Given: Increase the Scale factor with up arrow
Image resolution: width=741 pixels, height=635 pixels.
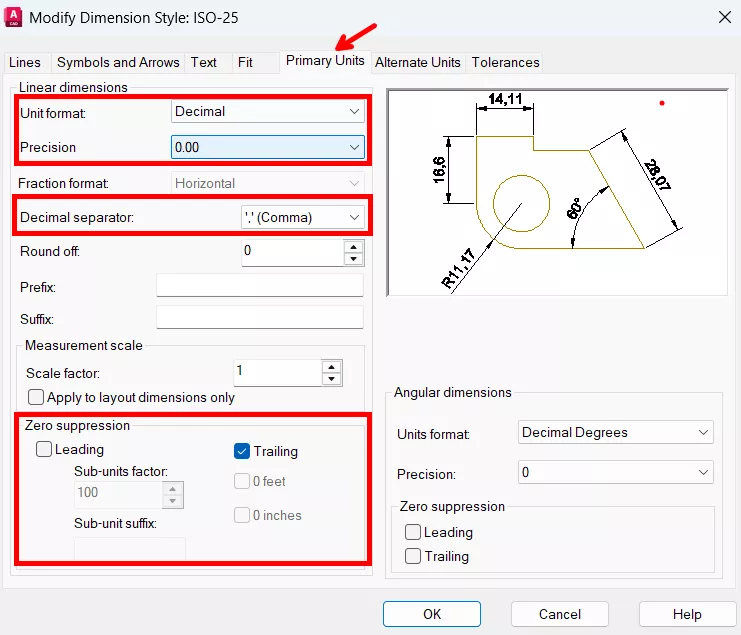Looking at the screenshot, I should [332, 366].
